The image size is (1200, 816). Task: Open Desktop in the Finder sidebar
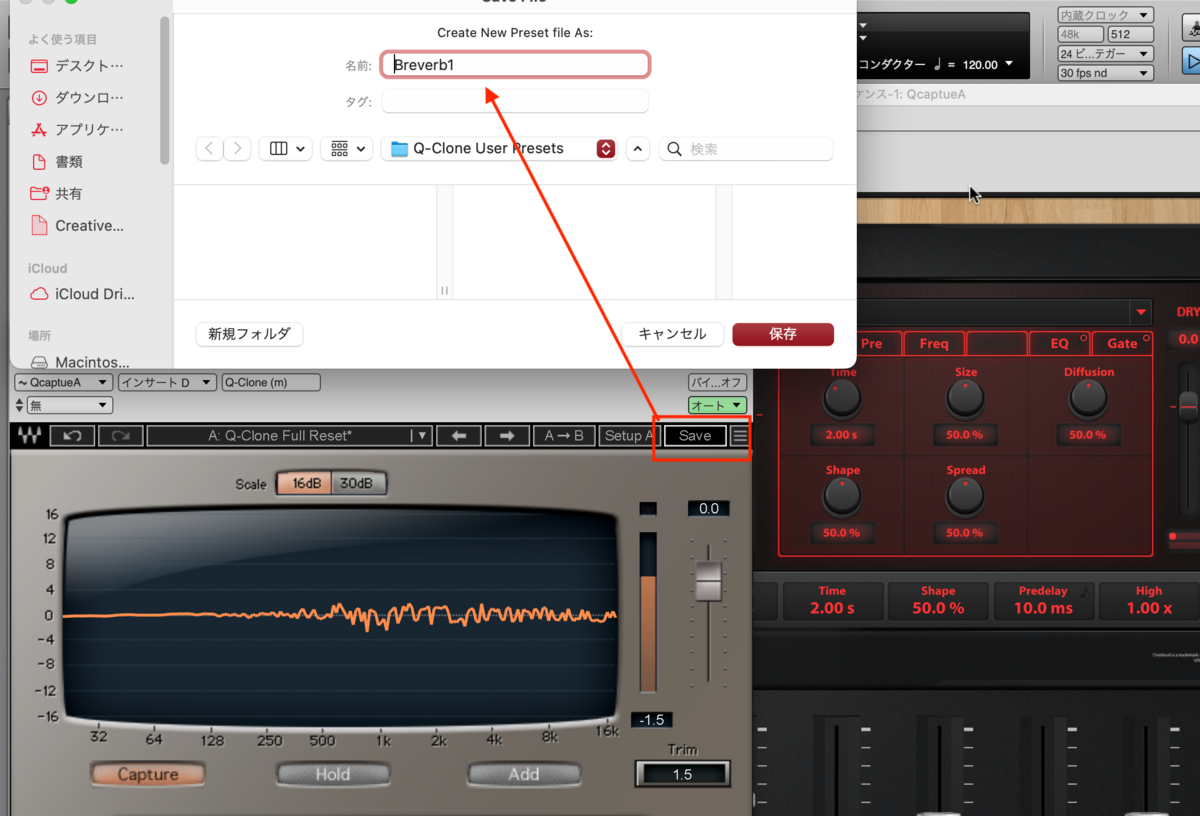click(77, 66)
